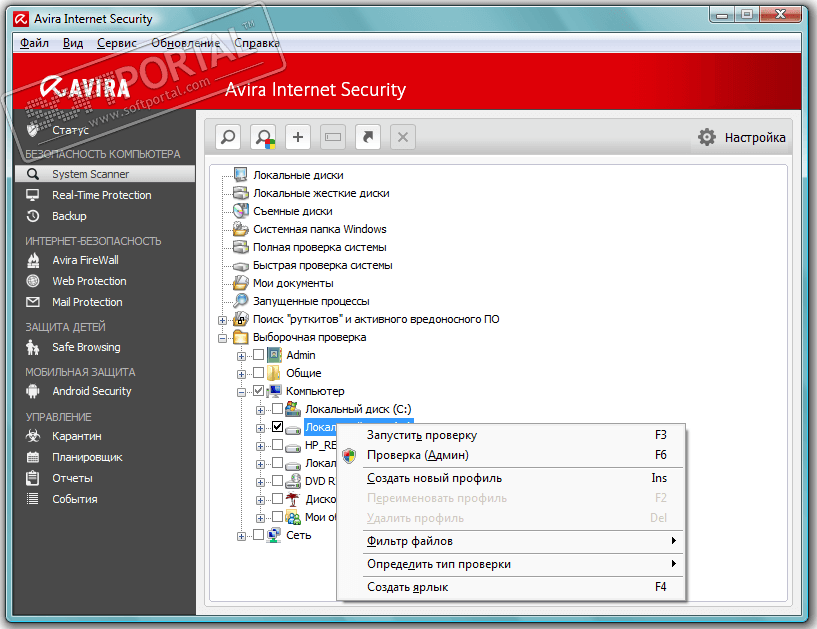Choose Проверка (Админ) context menu entry

pyautogui.click(x=511, y=455)
